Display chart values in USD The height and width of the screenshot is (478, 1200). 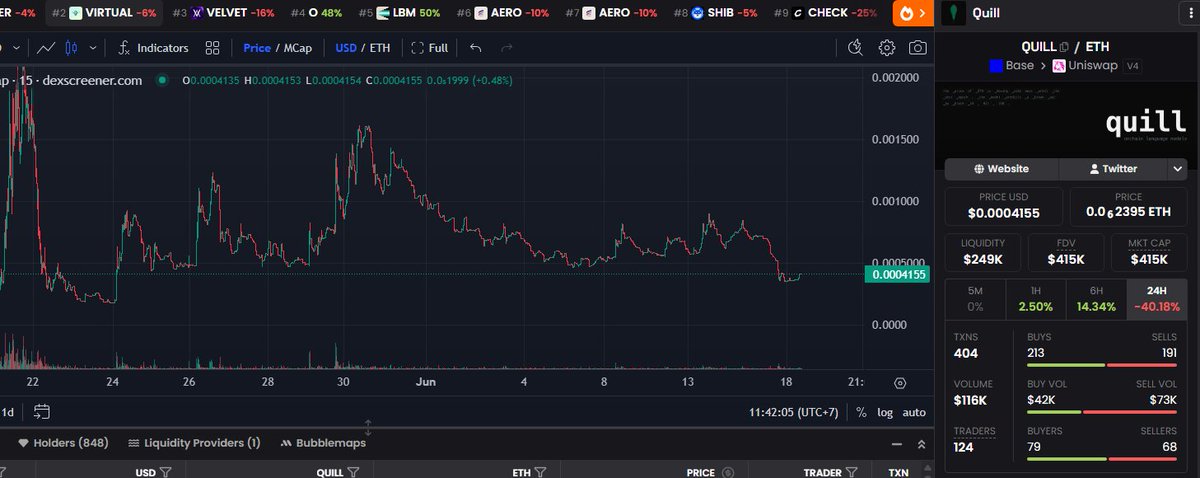point(346,47)
